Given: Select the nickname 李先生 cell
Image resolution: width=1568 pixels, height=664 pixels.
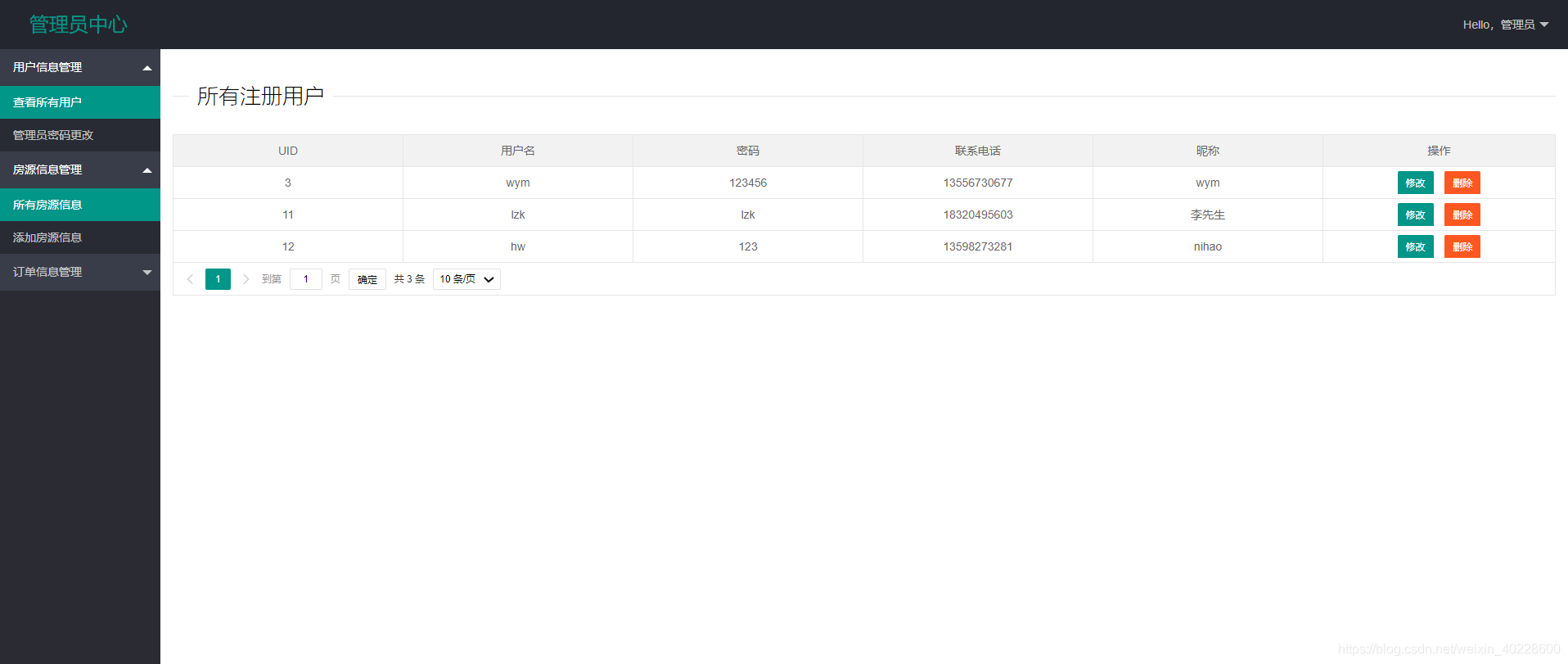Looking at the screenshot, I should tap(1208, 215).
